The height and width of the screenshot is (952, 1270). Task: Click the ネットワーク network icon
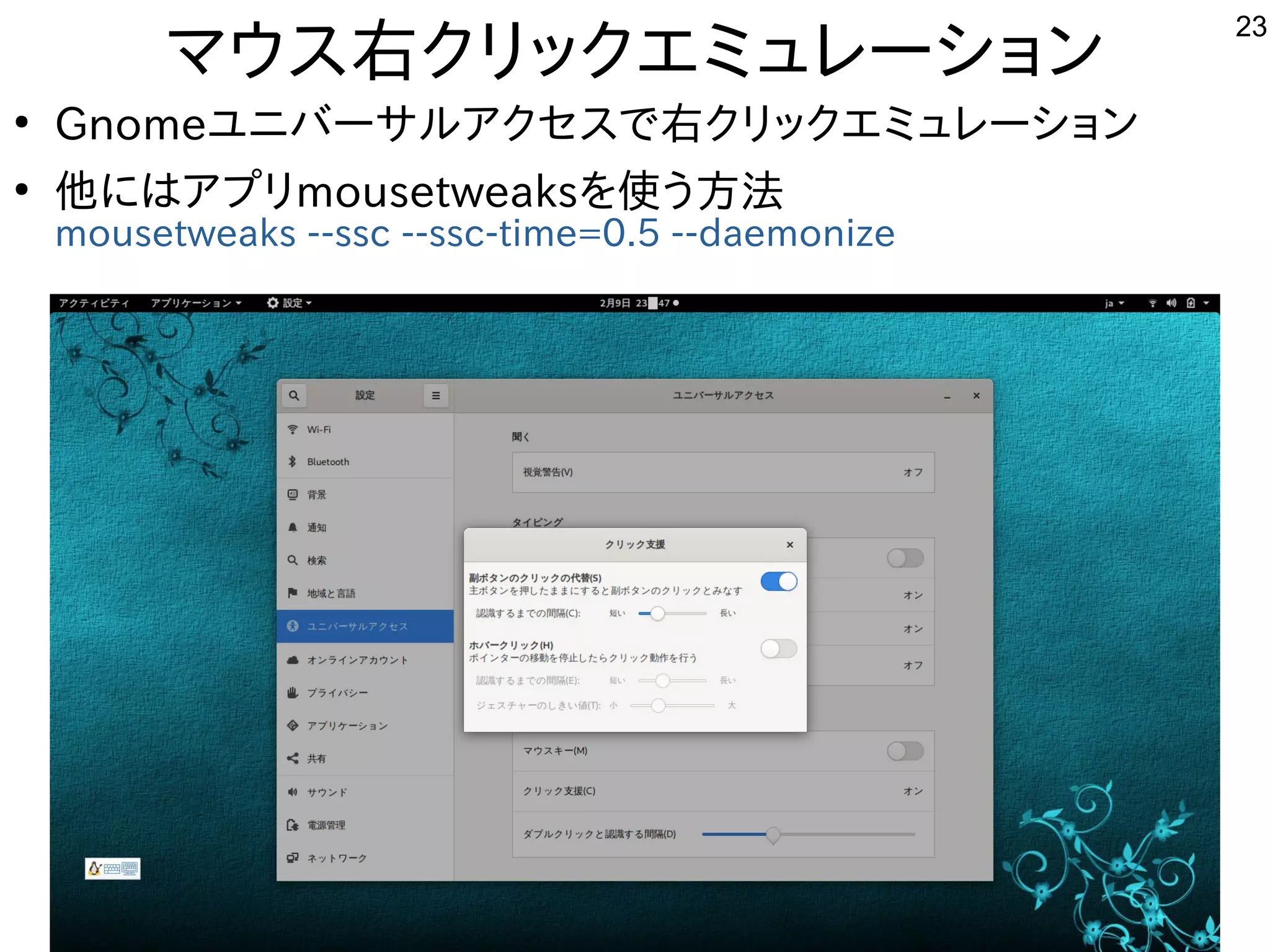click(293, 858)
